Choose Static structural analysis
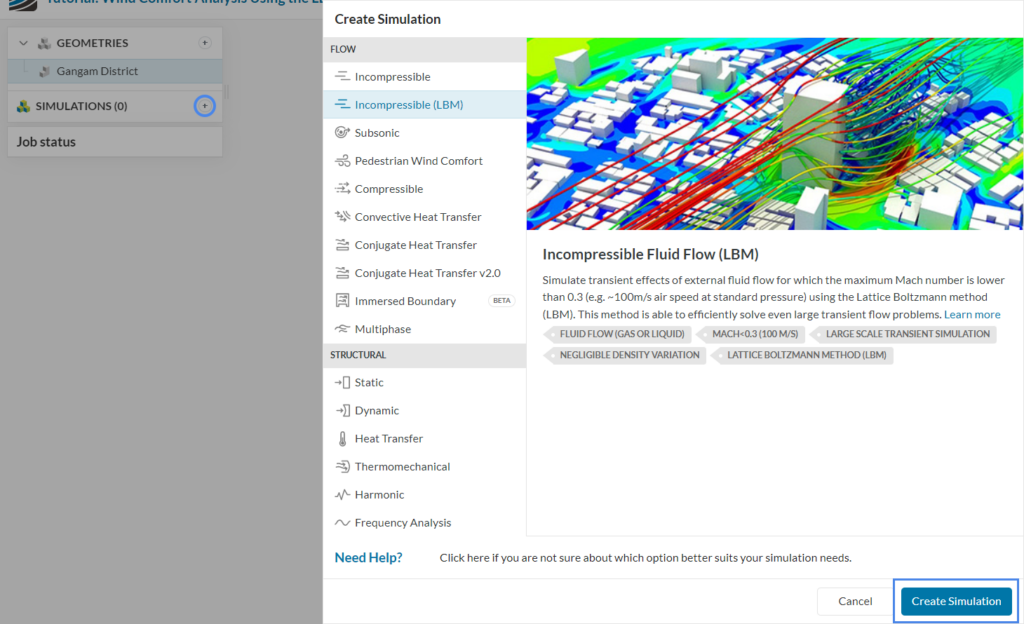Image resolution: width=1024 pixels, height=624 pixels. (x=368, y=382)
